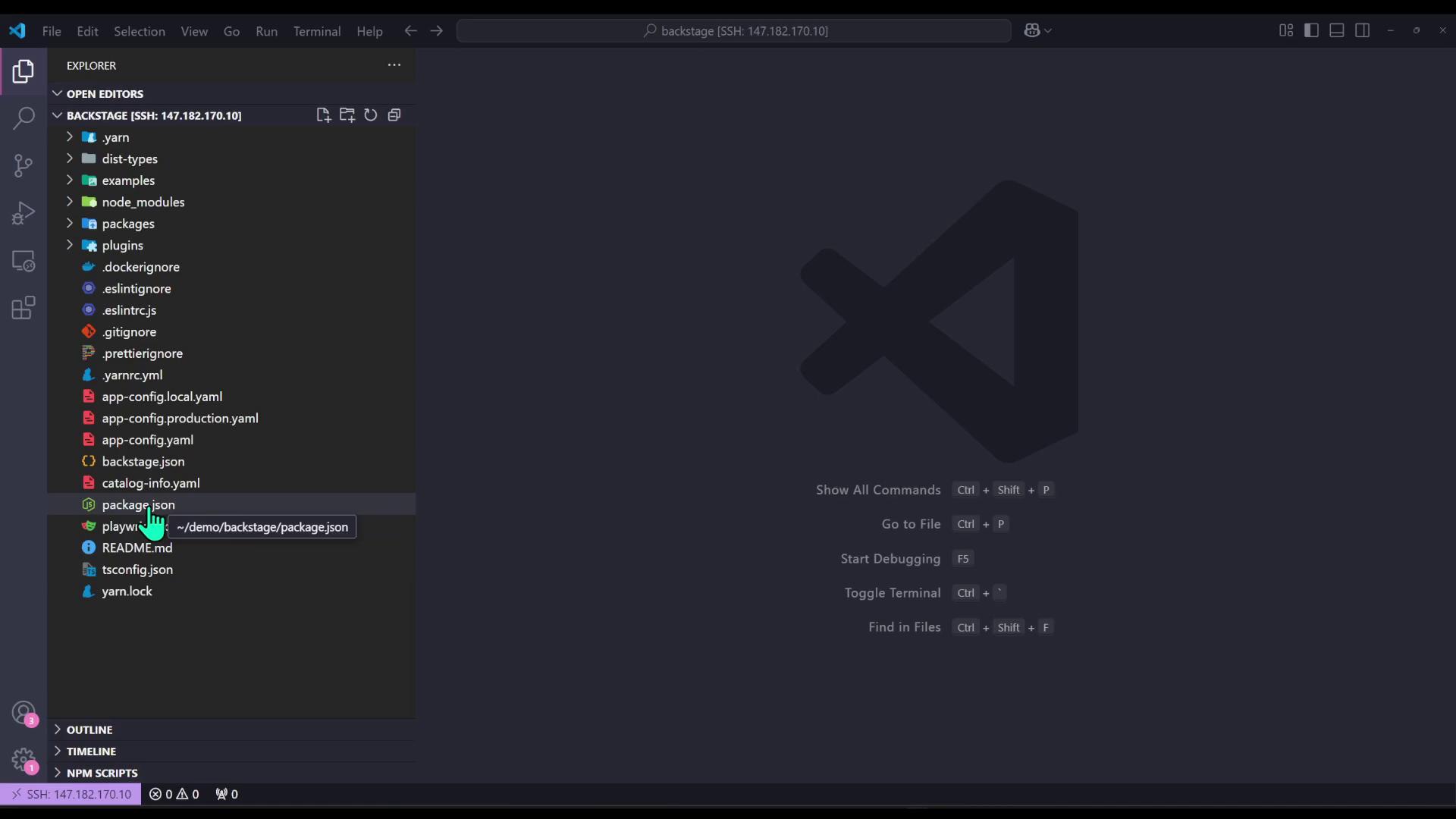This screenshot has width=1456, height=819.
Task: Open the Terminal menu
Action: pos(317,31)
